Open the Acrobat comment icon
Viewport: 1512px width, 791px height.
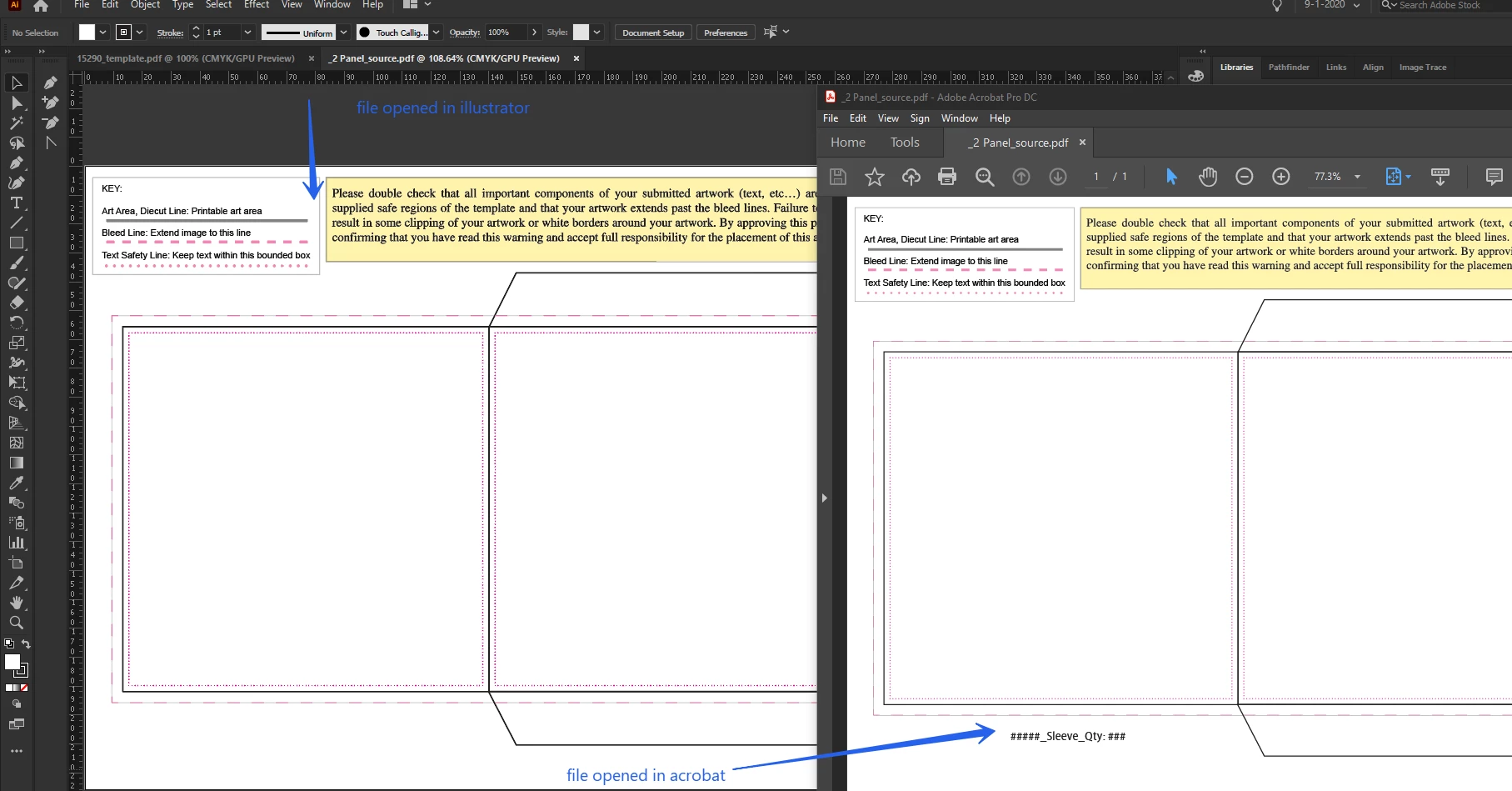click(1495, 177)
